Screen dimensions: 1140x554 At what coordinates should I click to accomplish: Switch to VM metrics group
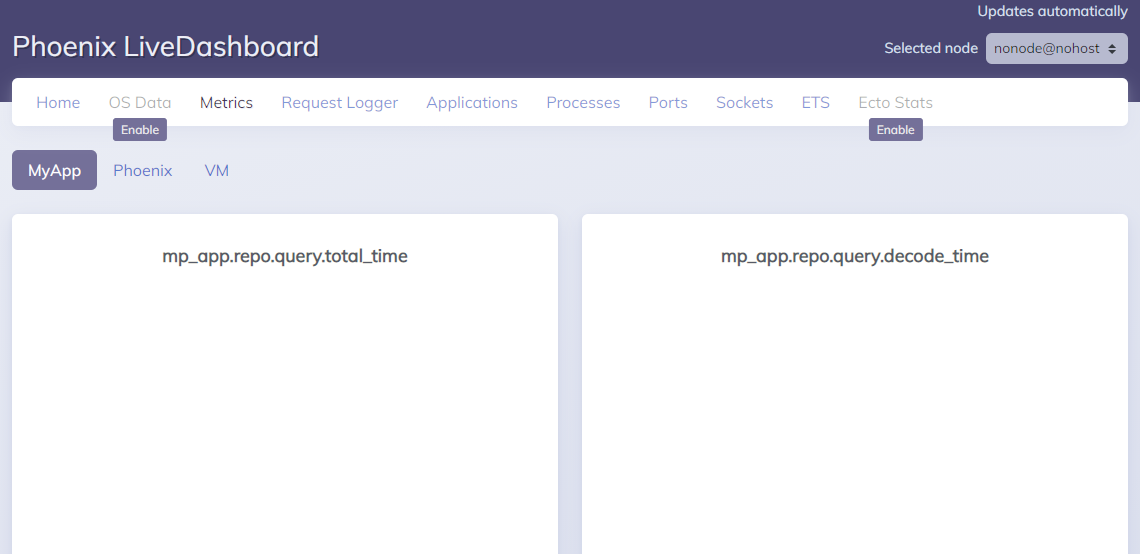[217, 170]
